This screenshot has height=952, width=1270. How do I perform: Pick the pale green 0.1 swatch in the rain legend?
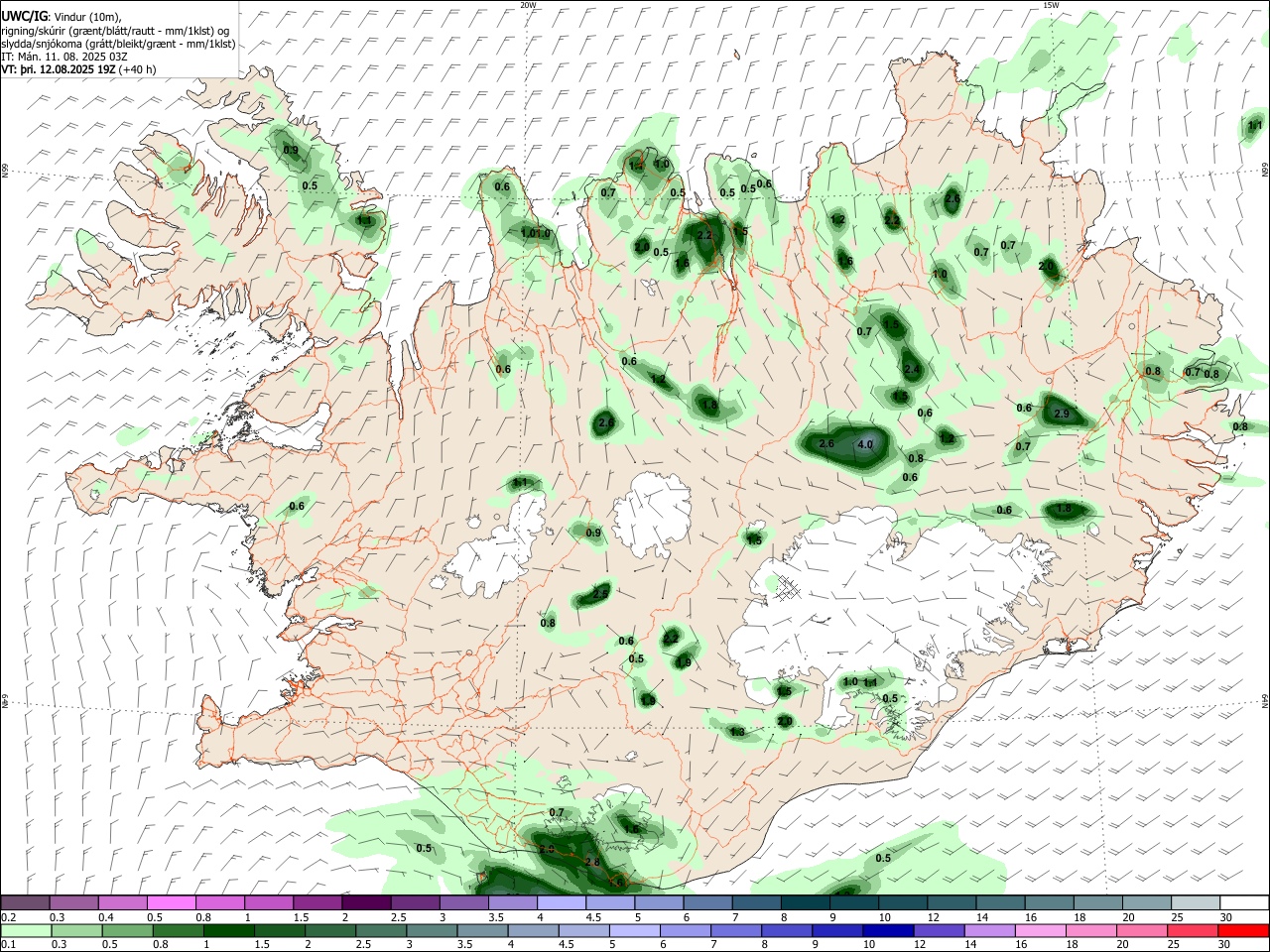pos(25,930)
